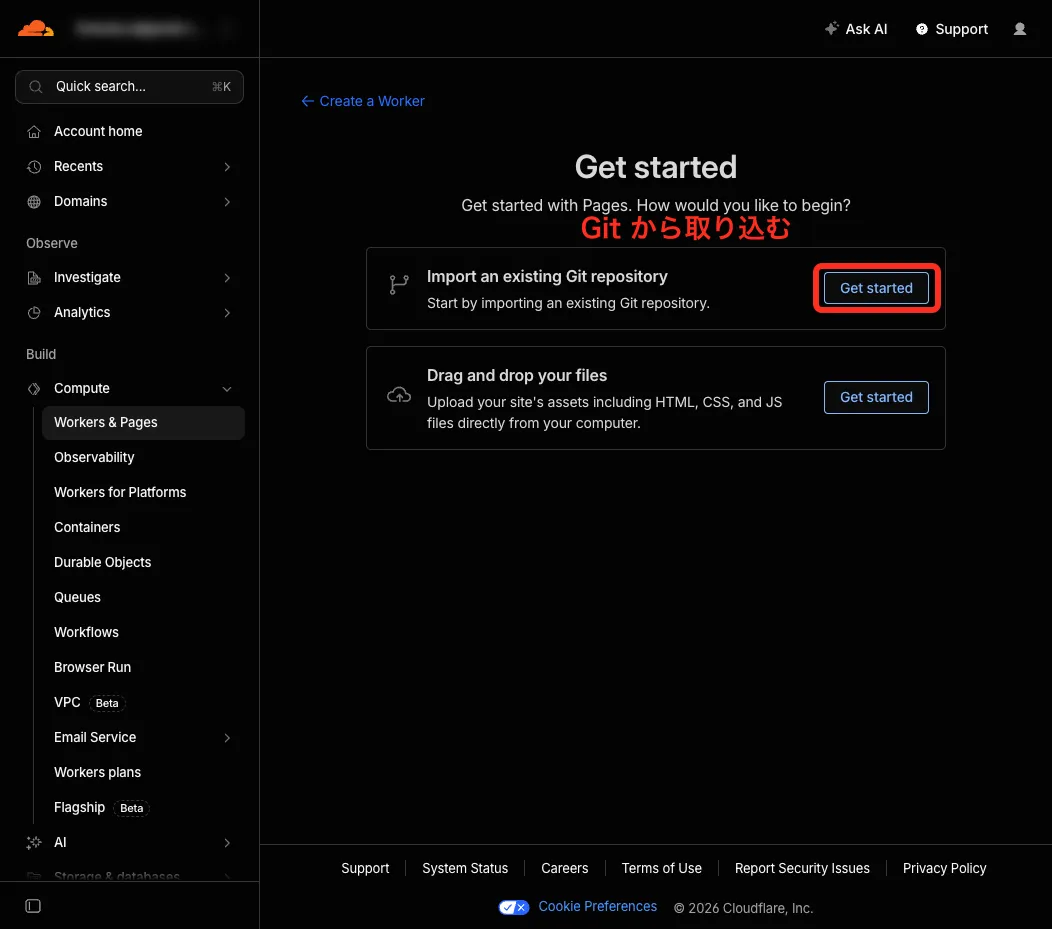Open Support in the top bar

pyautogui.click(x=951, y=29)
